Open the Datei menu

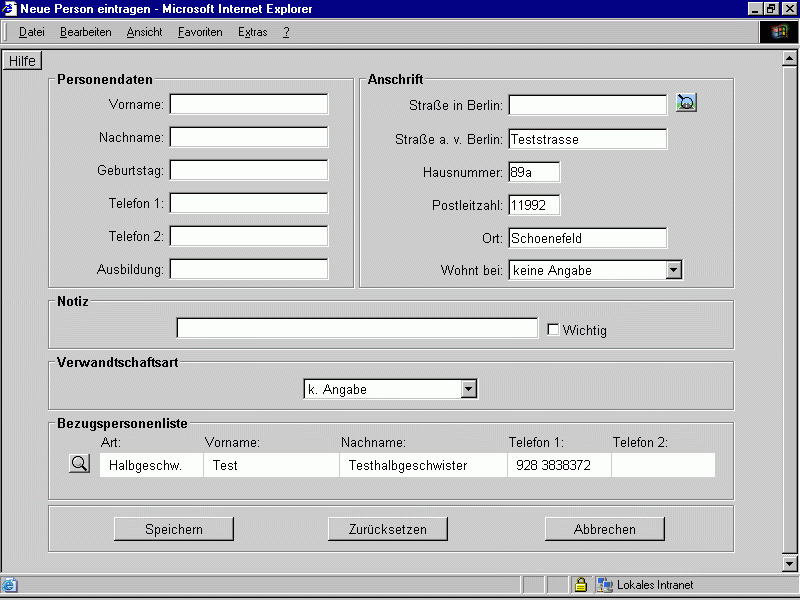click(x=32, y=32)
